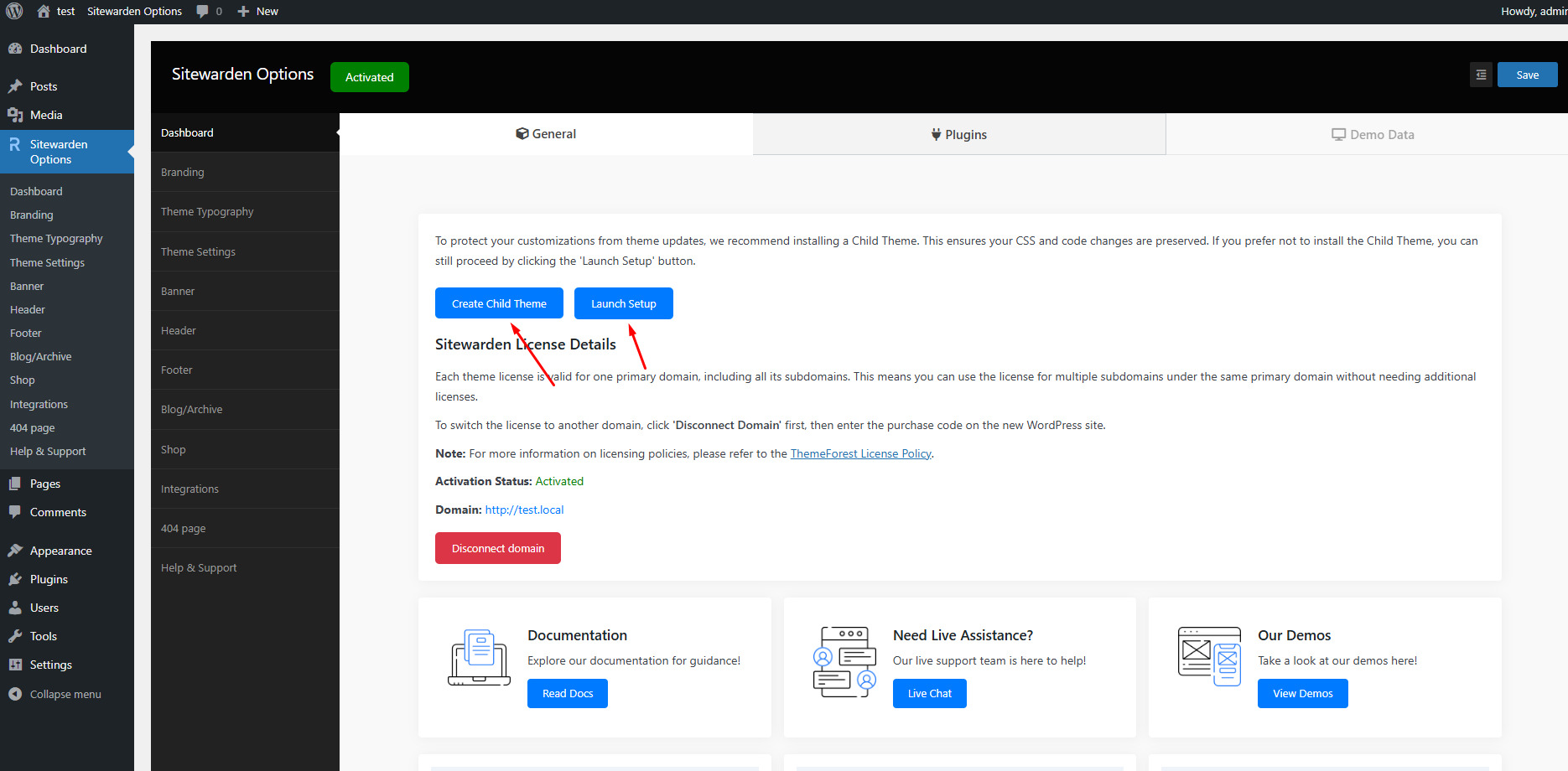Click the Plugins plug icon in sidebar

(15, 579)
